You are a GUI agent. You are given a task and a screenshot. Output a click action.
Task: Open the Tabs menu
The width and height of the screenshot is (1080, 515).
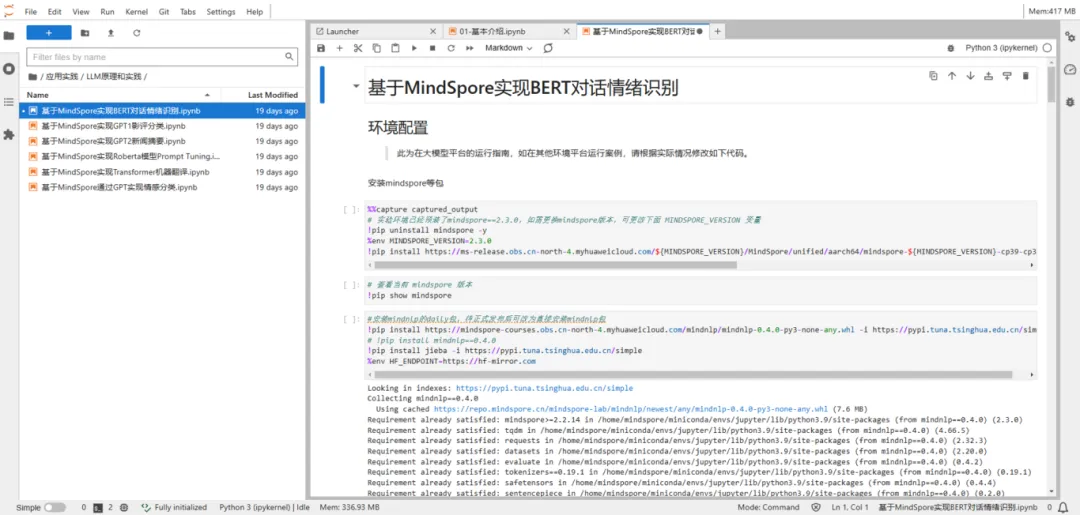tap(188, 12)
